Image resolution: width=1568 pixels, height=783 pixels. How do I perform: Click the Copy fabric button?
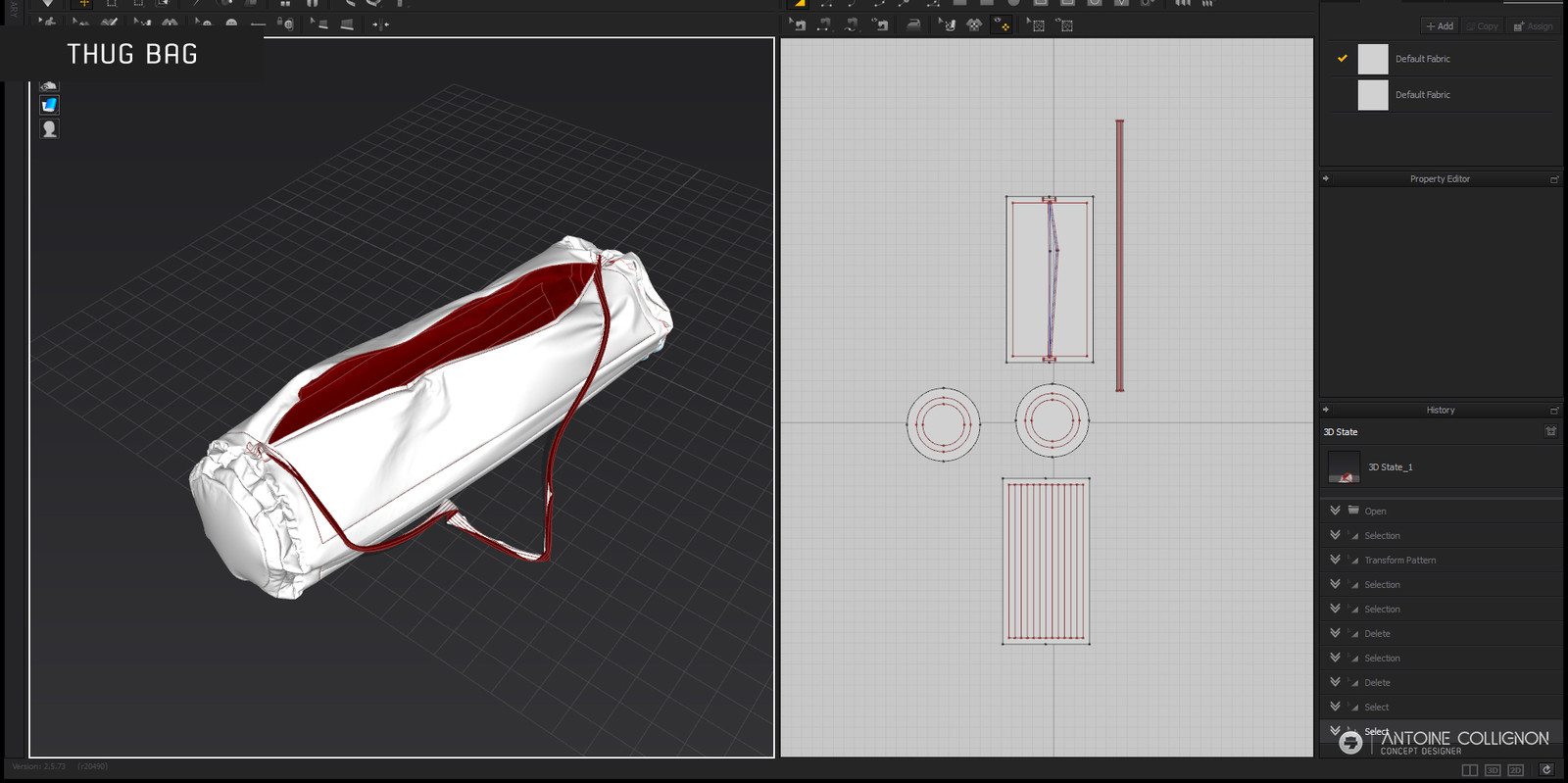coord(1483,26)
